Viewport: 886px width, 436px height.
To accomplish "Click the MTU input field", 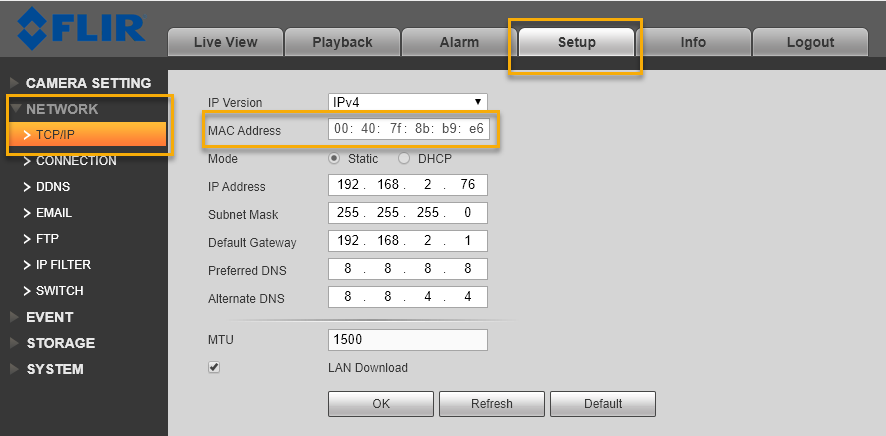I will (x=407, y=341).
